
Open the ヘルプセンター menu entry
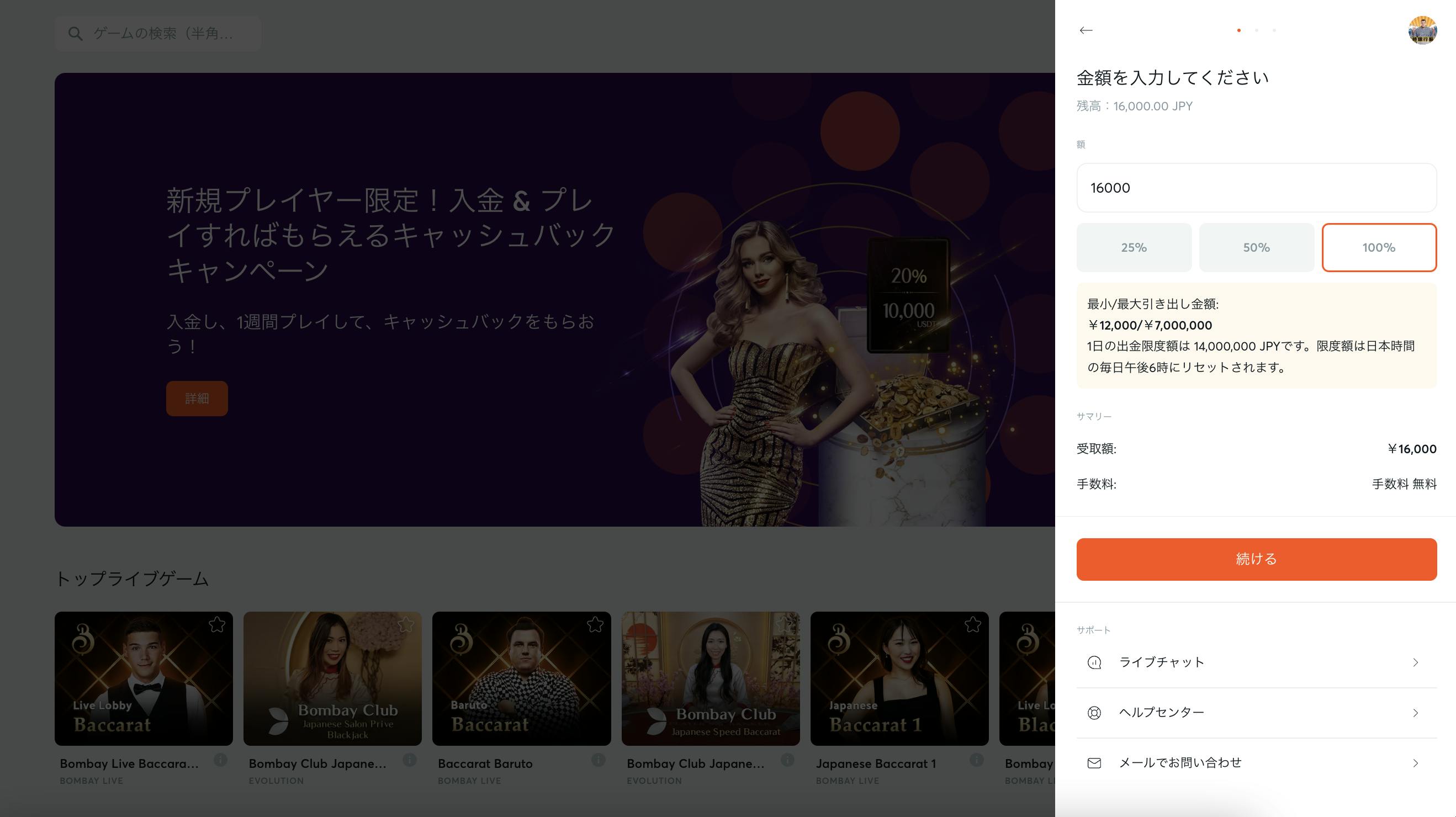(1162, 713)
